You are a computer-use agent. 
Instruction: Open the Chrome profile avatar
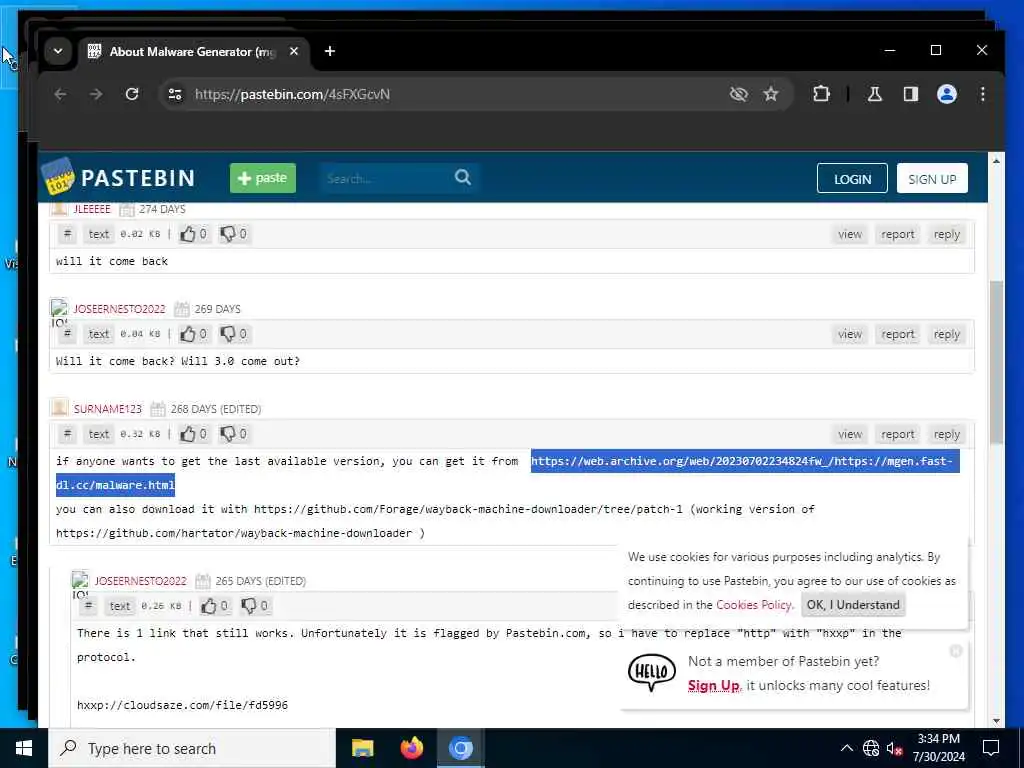(947, 94)
